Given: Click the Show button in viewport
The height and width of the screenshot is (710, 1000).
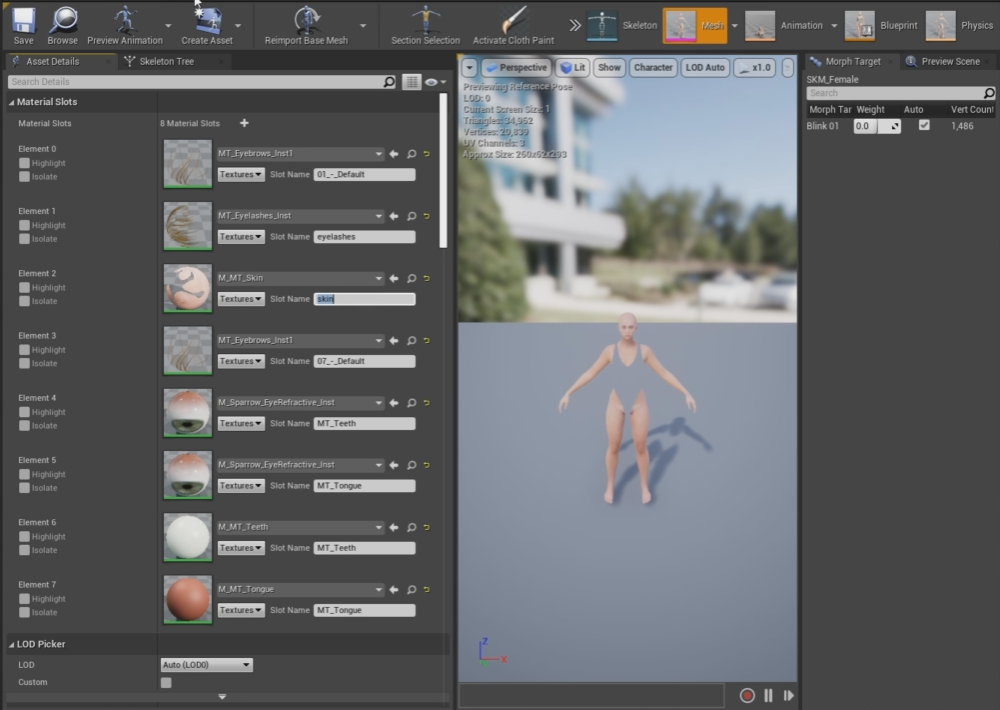Looking at the screenshot, I should pos(609,68).
